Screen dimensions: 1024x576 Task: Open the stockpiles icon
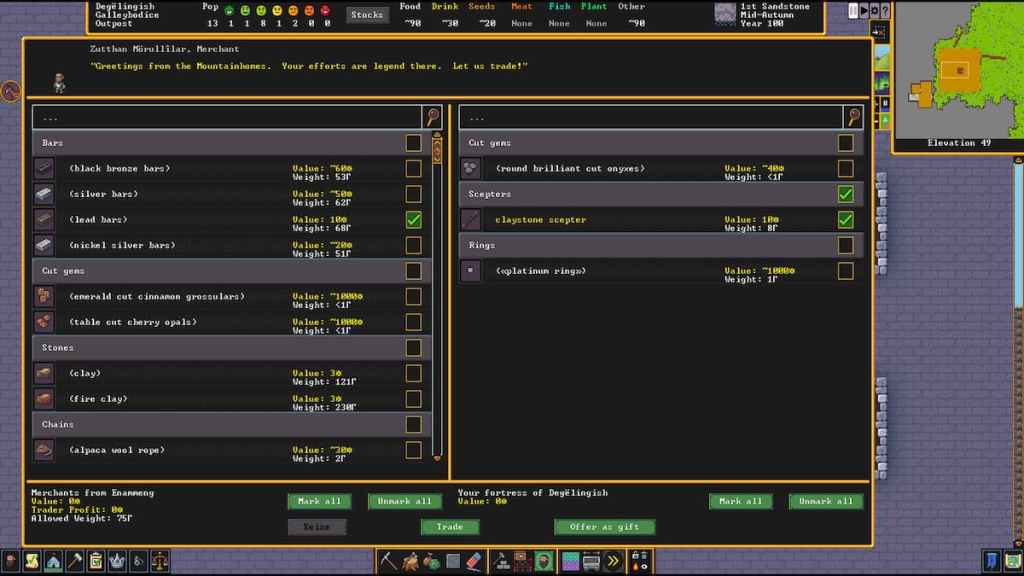pos(522,561)
